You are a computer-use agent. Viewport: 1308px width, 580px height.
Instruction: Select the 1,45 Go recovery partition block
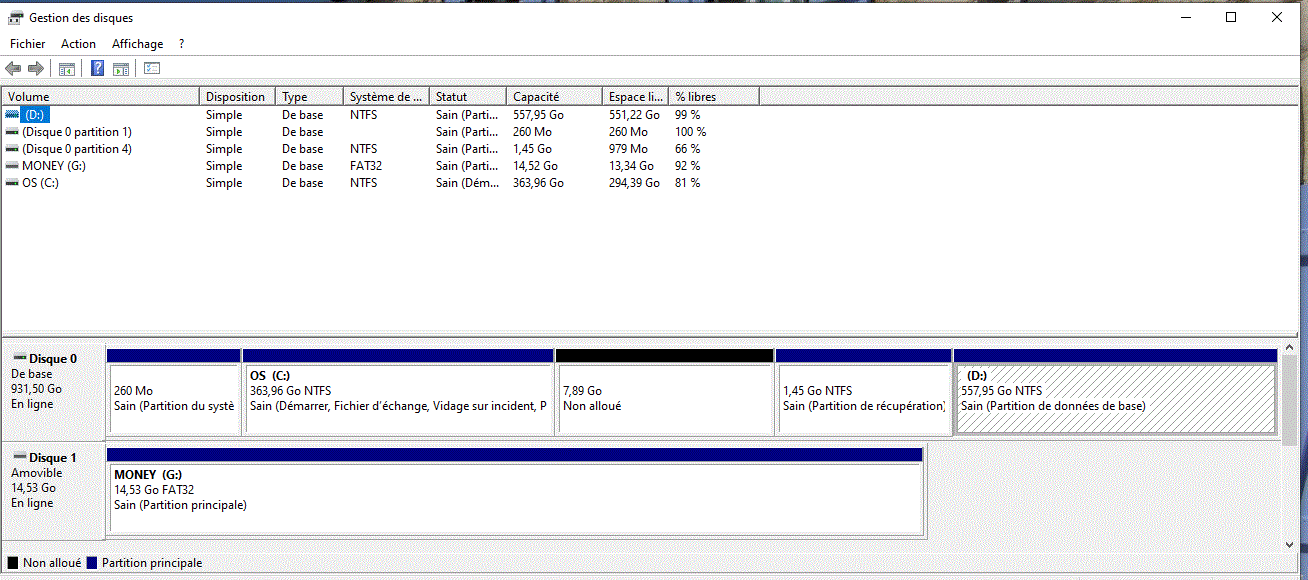point(864,392)
